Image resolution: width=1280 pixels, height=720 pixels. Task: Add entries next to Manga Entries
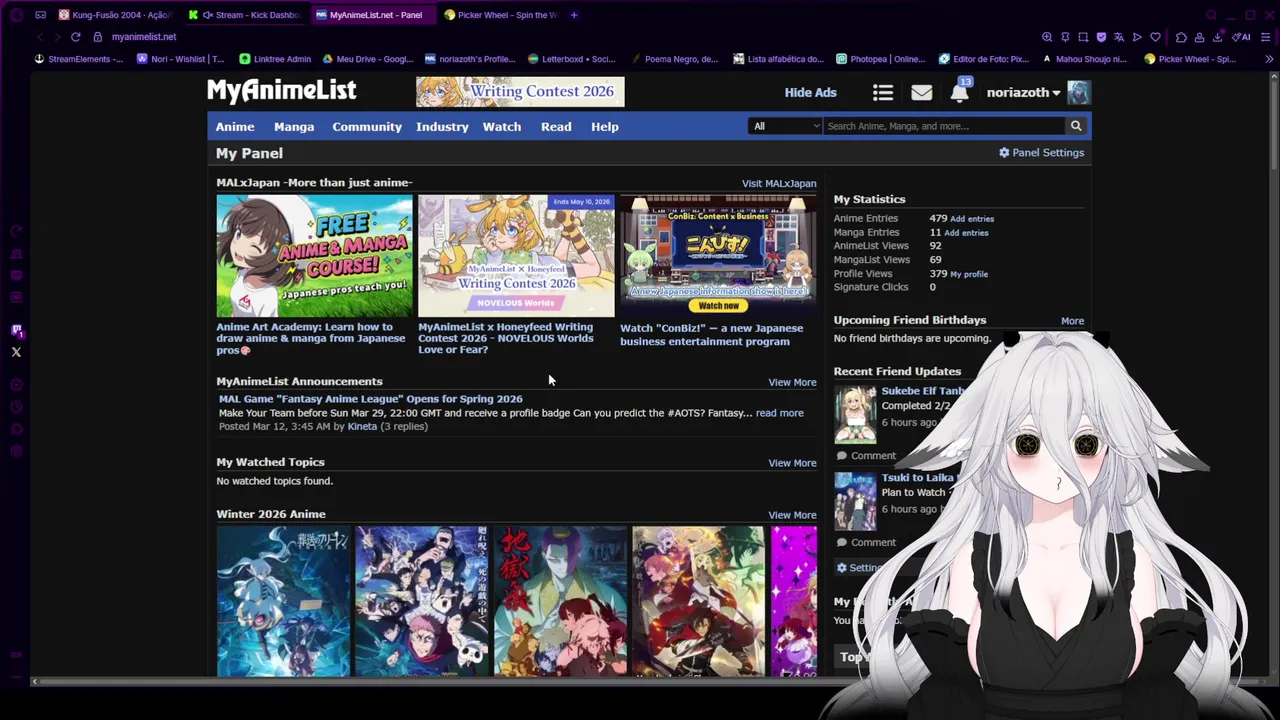click(x=966, y=233)
